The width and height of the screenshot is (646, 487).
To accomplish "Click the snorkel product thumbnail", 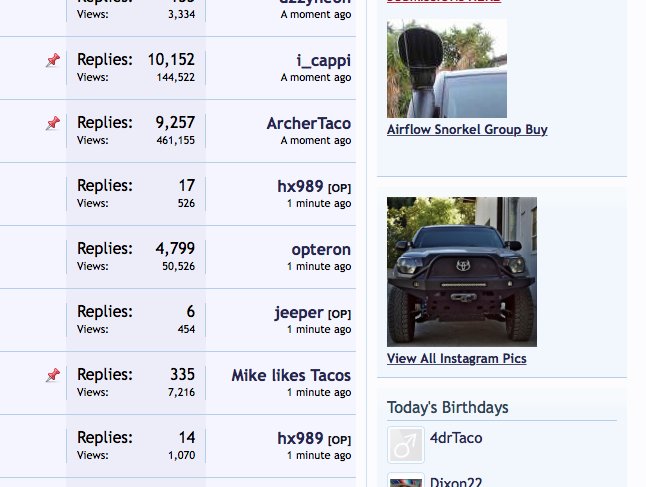I will [x=447, y=68].
